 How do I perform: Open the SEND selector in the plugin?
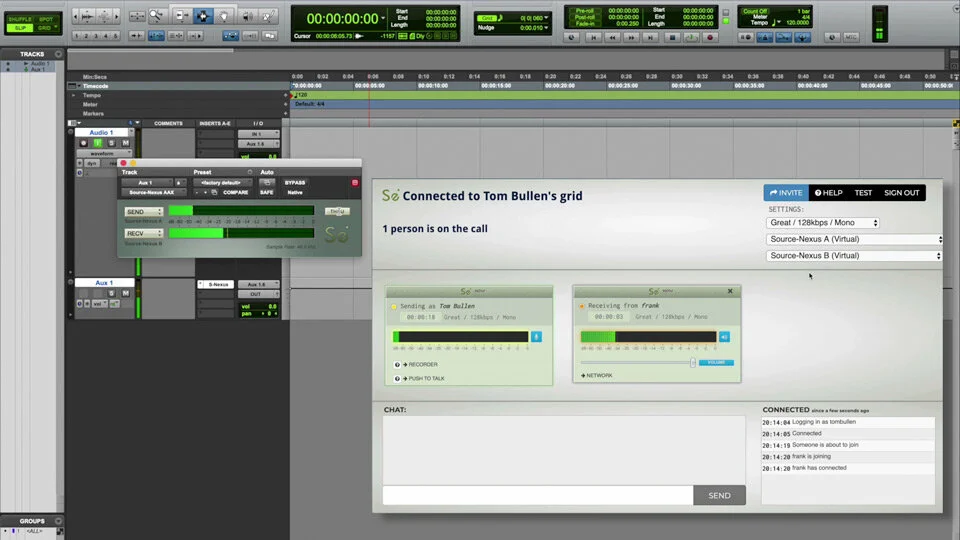[144, 211]
